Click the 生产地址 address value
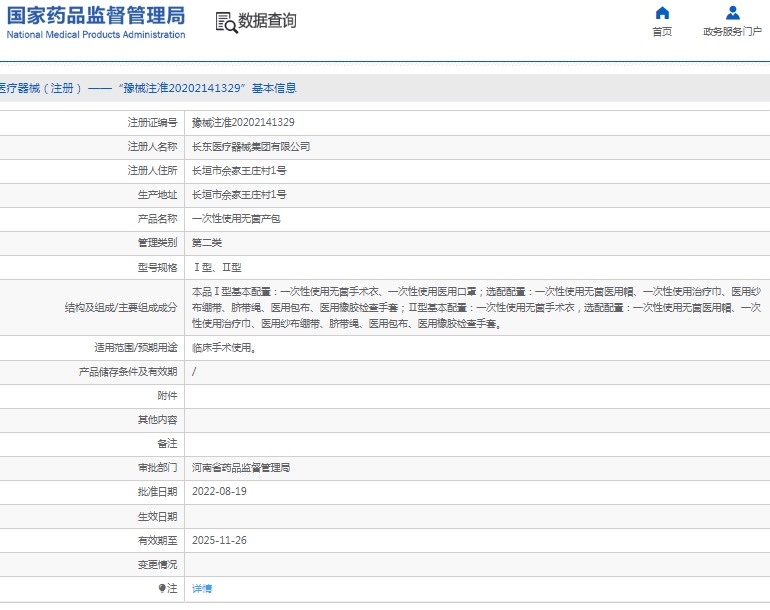The image size is (770, 610). pyautogui.click(x=239, y=194)
